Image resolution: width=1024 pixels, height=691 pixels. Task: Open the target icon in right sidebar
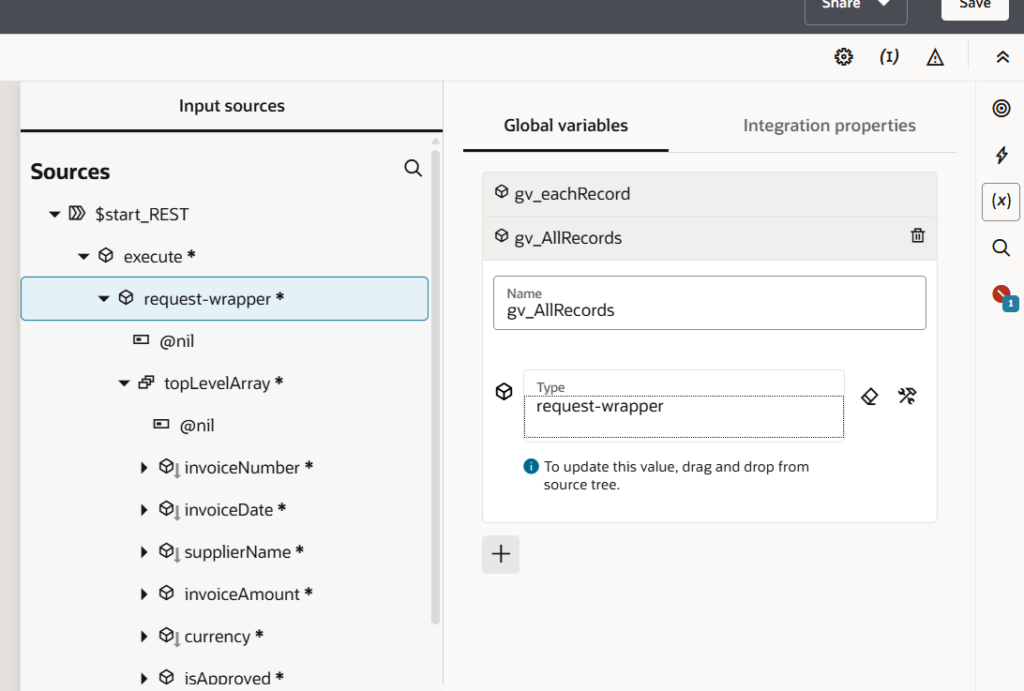(x=1001, y=109)
